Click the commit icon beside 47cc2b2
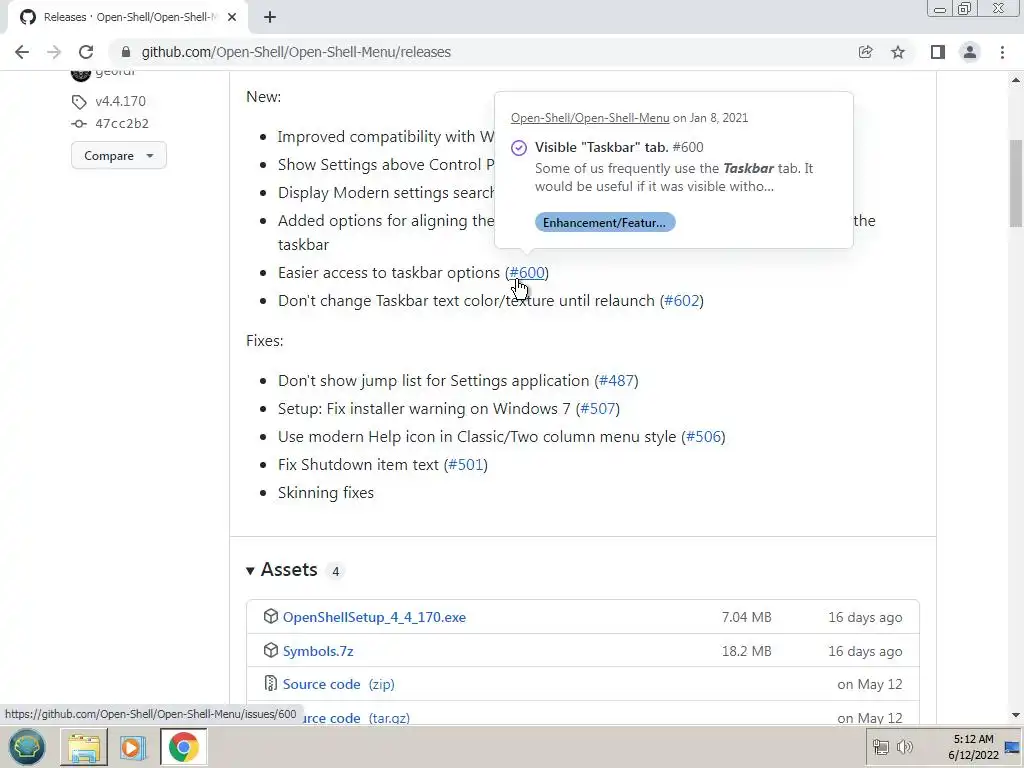The height and width of the screenshot is (768, 1024). [79, 123]
